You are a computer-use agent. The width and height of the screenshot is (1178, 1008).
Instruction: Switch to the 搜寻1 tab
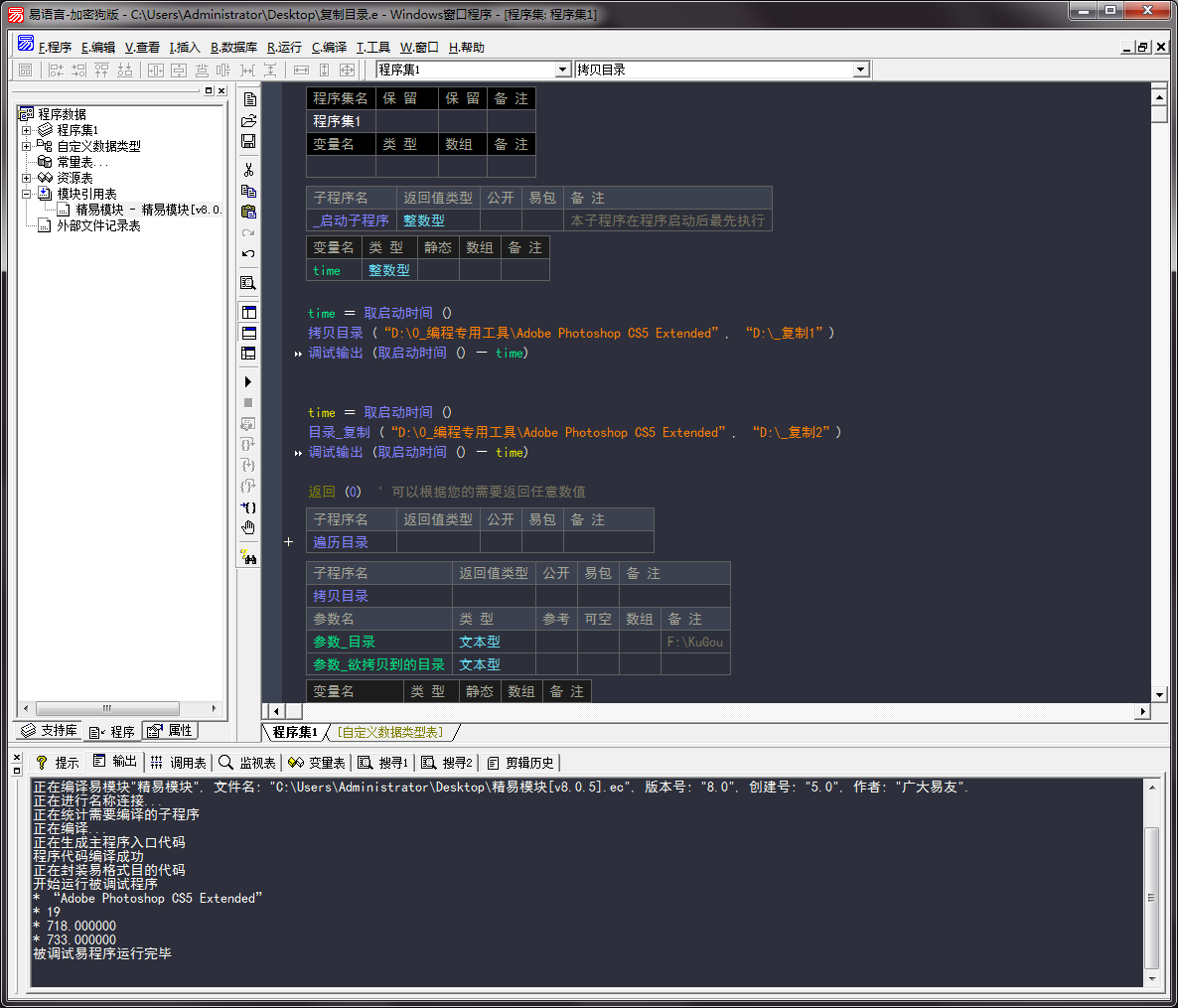coord(383,763)
